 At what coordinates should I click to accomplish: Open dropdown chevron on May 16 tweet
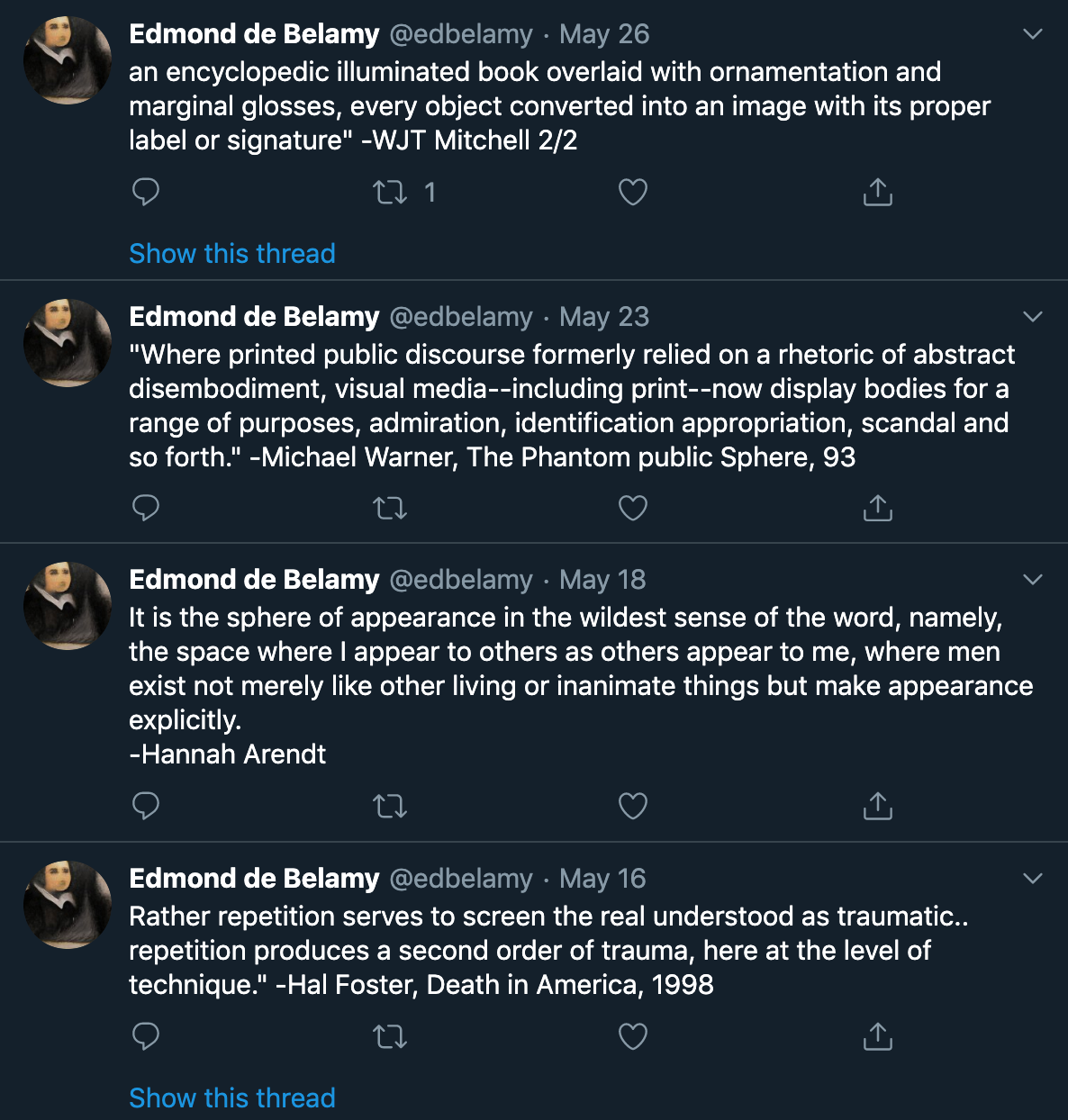pyautogui.click(x=1033, y=879)
